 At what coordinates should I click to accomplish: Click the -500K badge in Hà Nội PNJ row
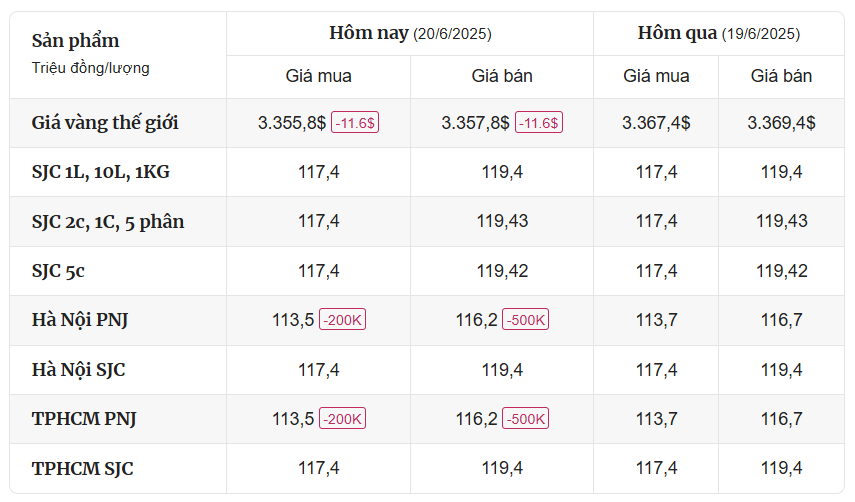click(526, 320)
